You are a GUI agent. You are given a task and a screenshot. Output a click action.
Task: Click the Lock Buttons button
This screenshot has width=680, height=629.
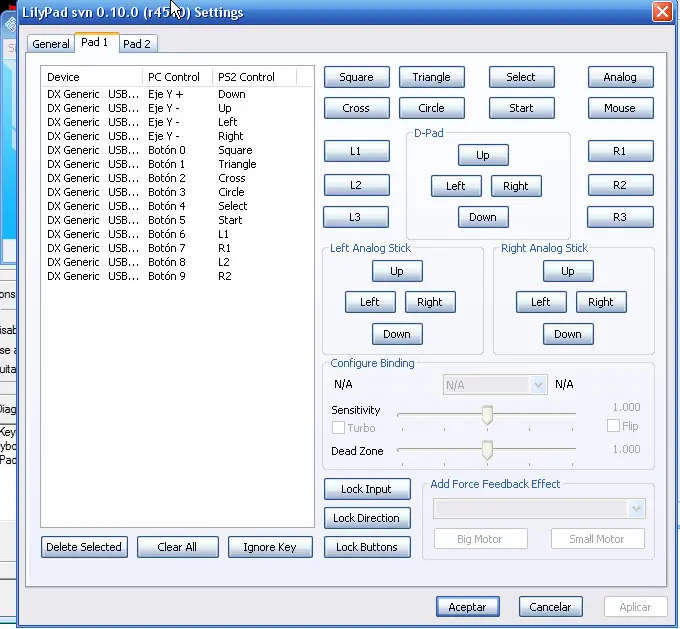click(x=367, y=547)
